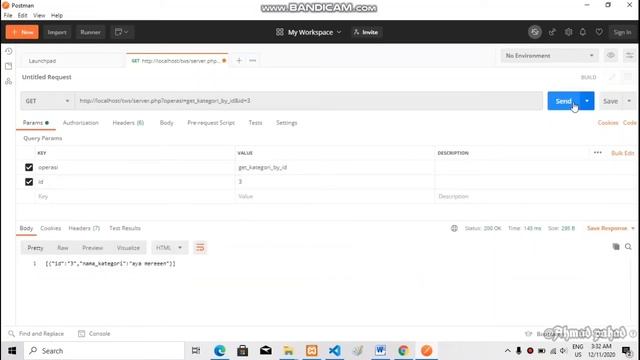Open the Send button dropdown arrow
This screenshot has width=640, height=360.
coord(587,101)
